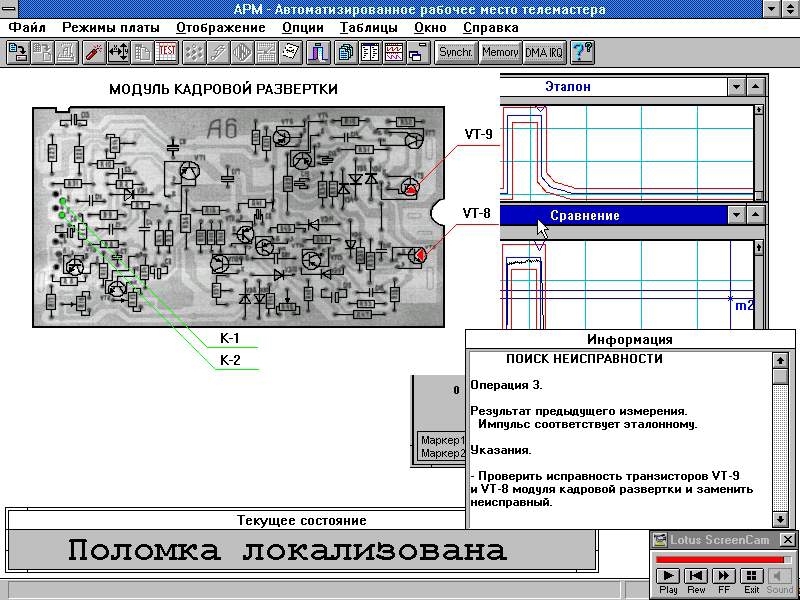Click the cascade windows toolbar icon
The image size is (800, 600).
coord(419,52)
